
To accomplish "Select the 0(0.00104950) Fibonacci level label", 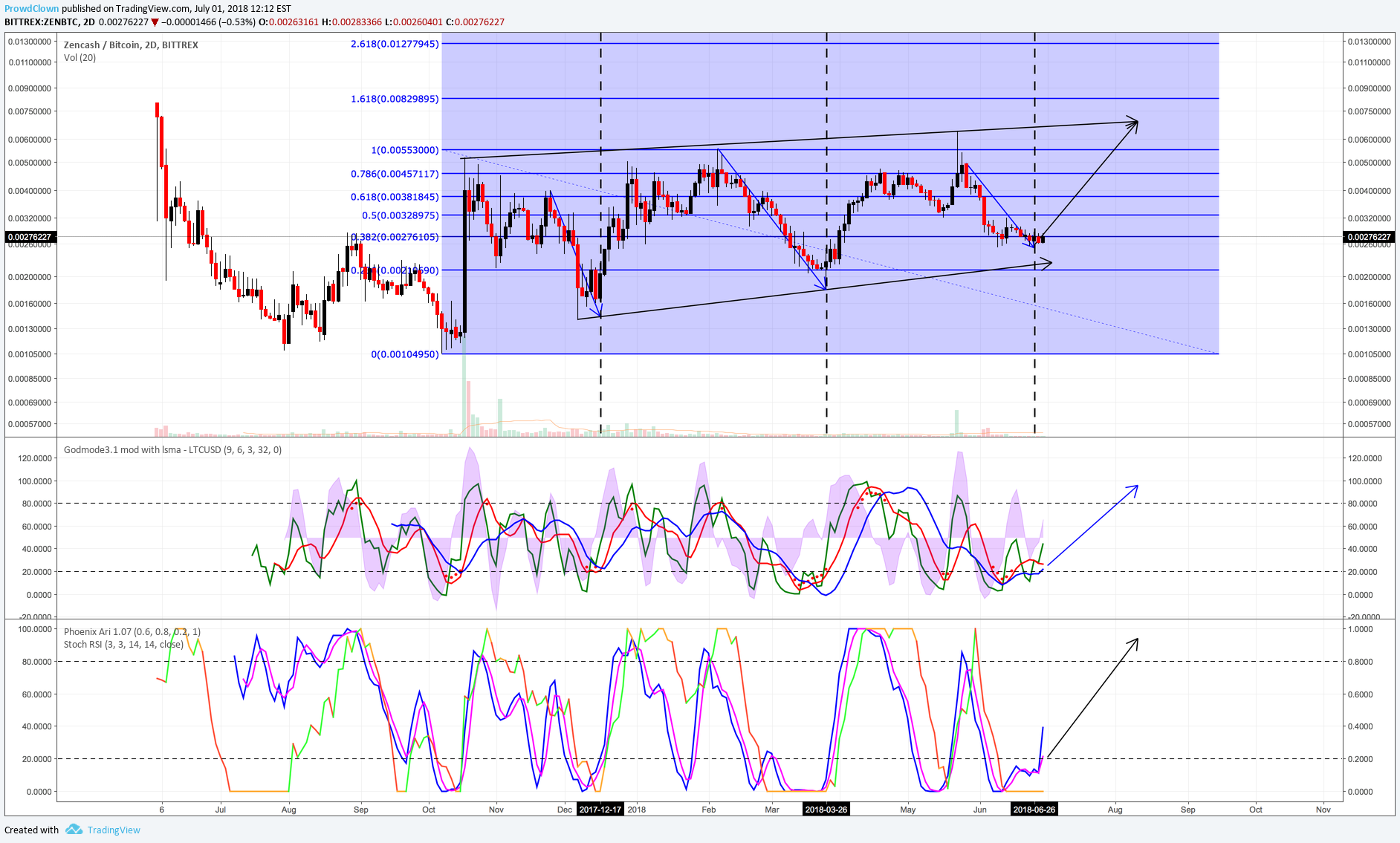I will (x=405, y=354).
